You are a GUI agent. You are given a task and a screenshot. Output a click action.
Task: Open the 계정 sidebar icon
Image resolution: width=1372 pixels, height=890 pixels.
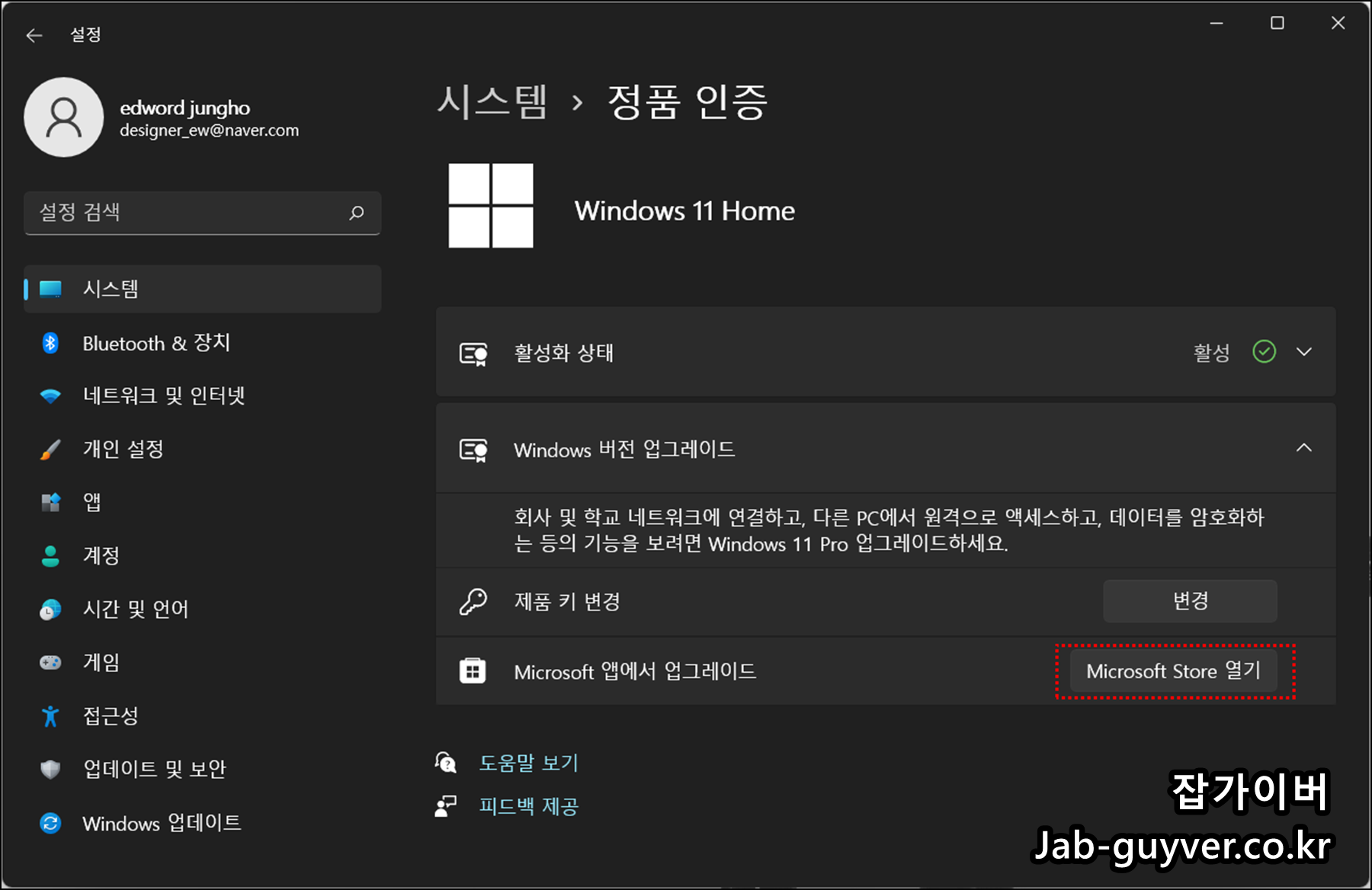(50, 555)
